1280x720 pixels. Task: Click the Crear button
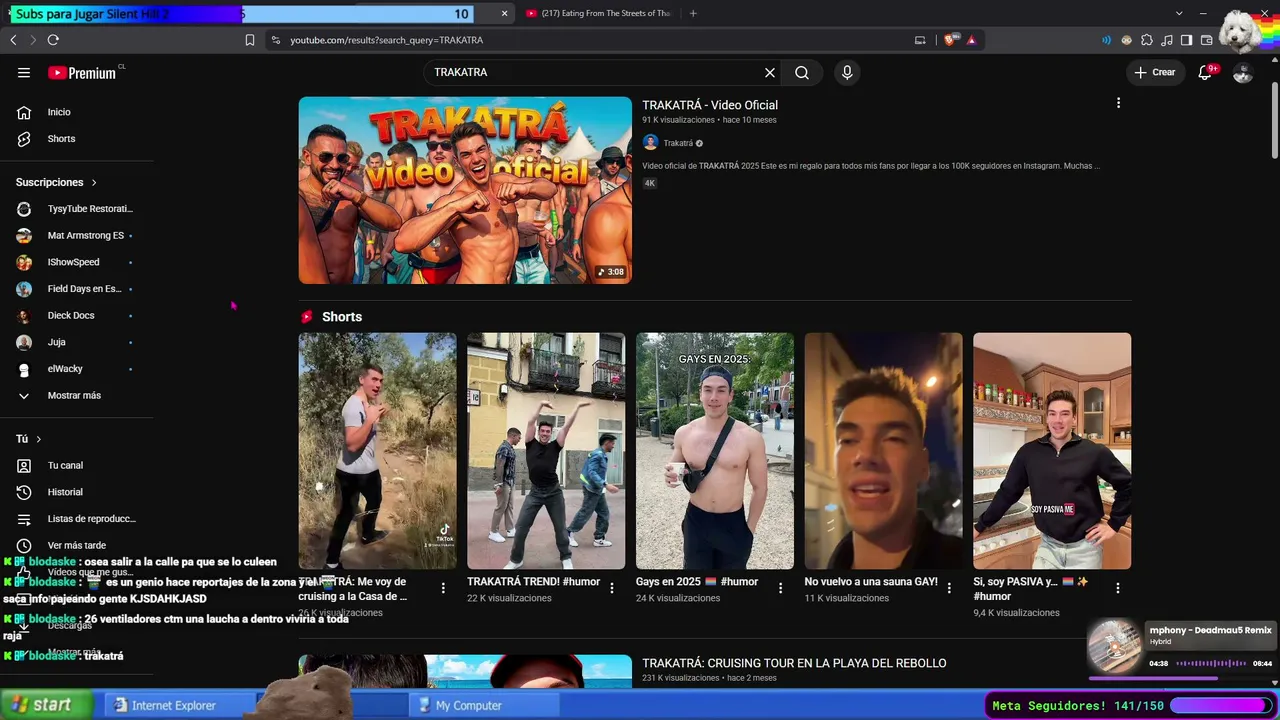point(1154,72)
